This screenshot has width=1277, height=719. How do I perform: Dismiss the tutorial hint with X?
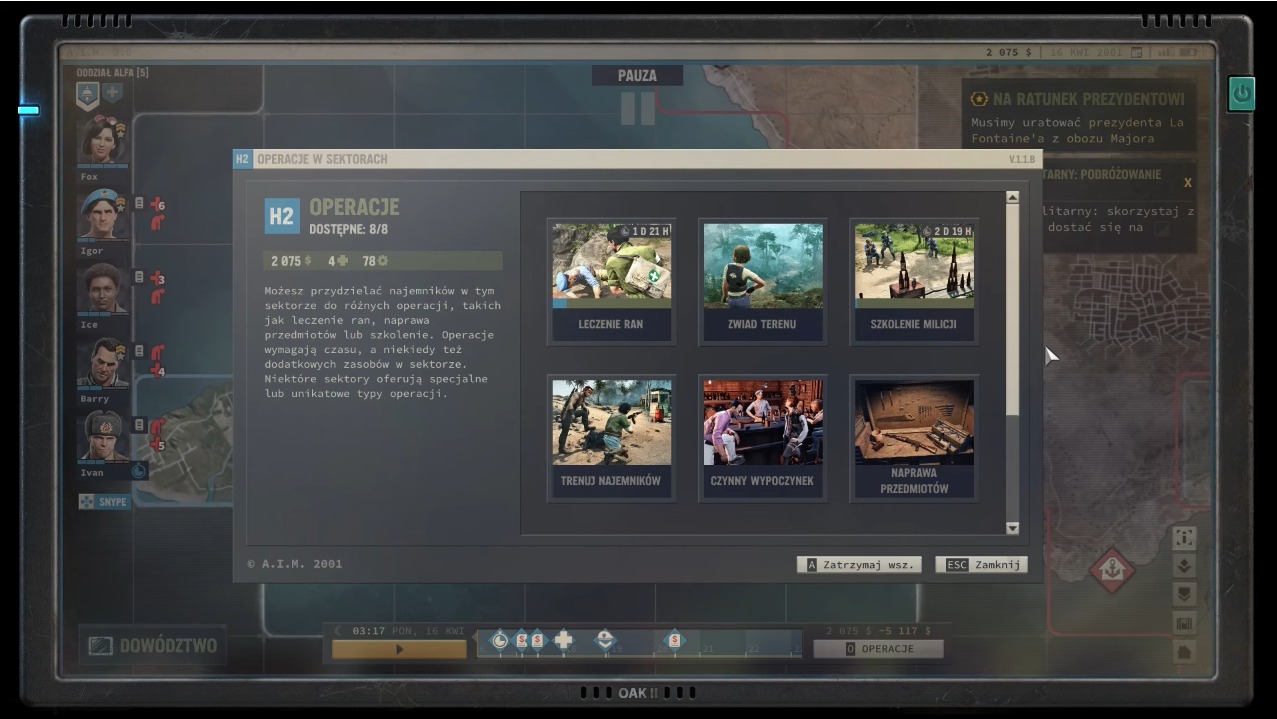[1187, 183]
